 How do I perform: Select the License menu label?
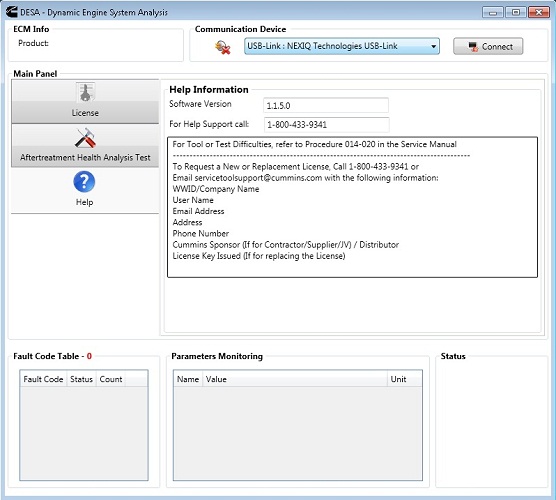(85, 113)
